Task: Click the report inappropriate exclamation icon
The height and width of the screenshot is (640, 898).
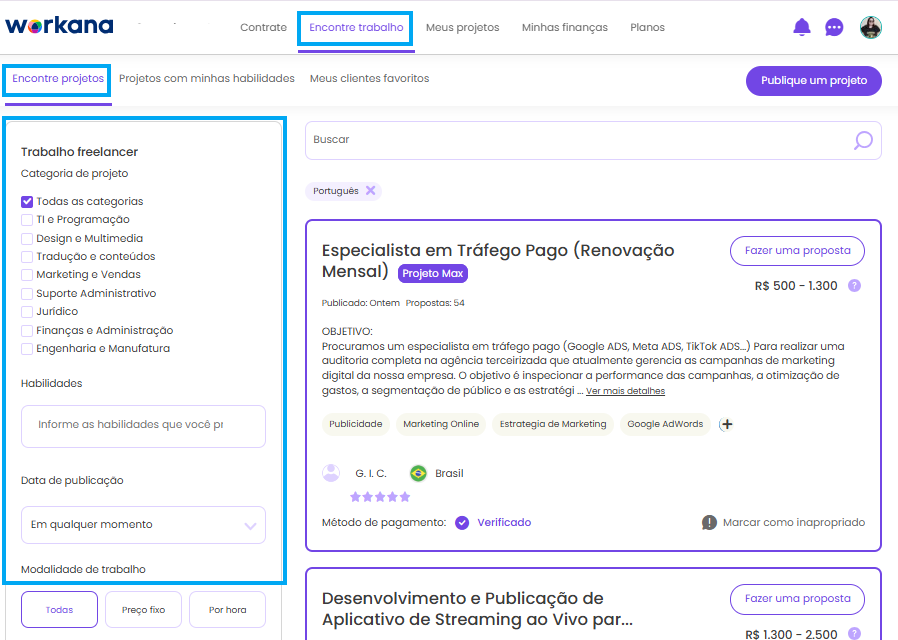Action: point(709,523)
